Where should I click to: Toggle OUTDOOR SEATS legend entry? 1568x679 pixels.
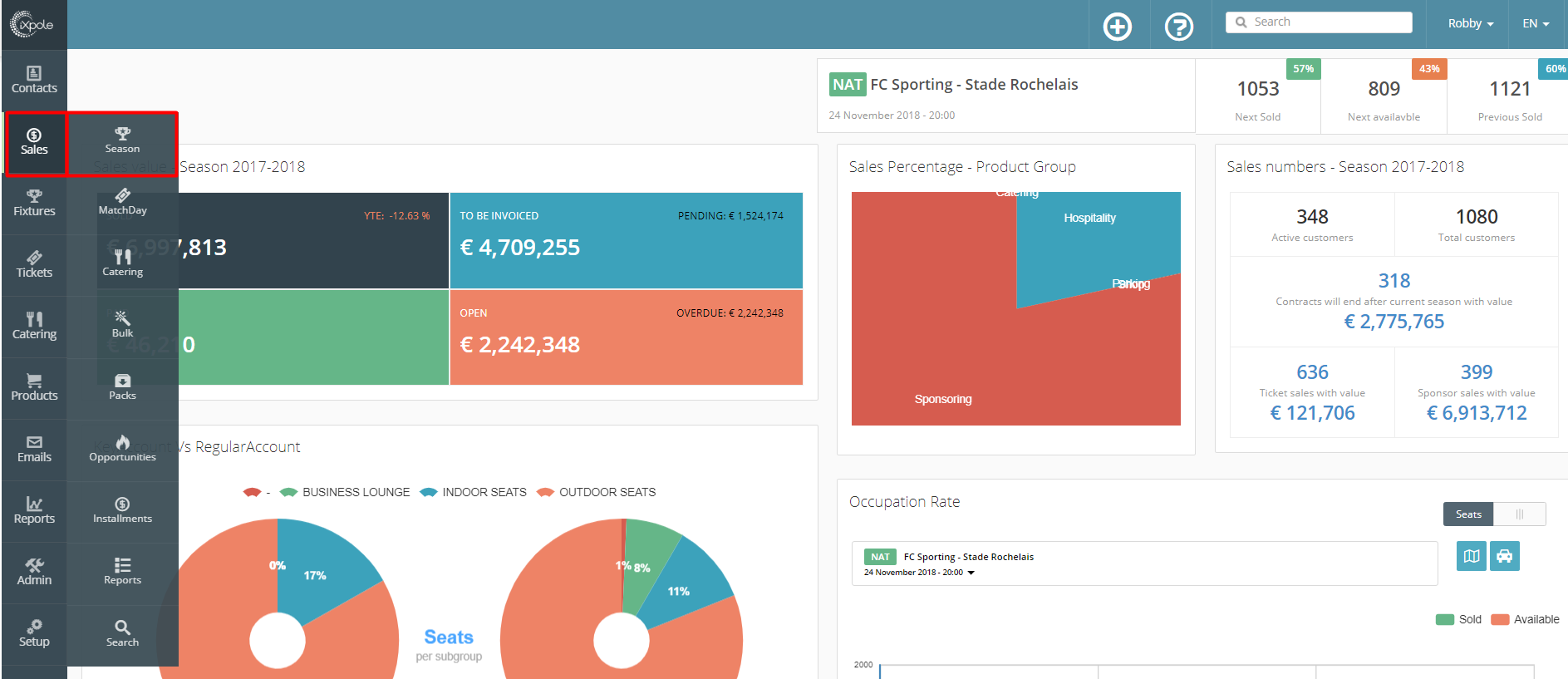[x=597, y=493]
